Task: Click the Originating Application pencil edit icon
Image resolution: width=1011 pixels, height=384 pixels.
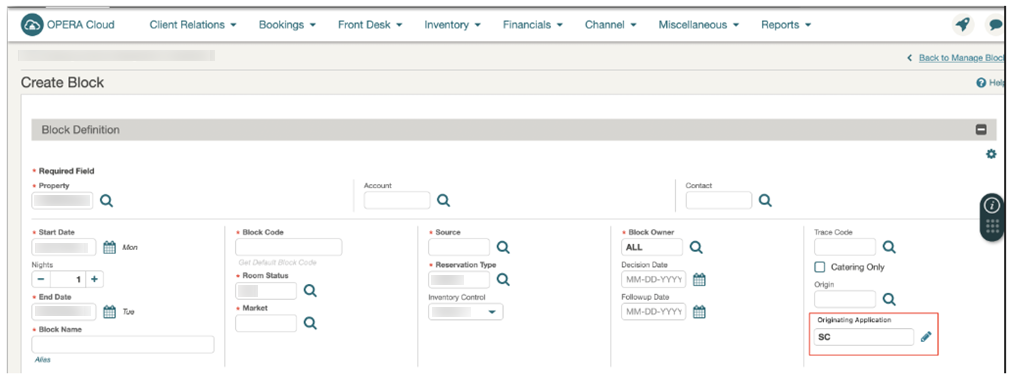Action: pyautogui.click(x=926, y=336)
